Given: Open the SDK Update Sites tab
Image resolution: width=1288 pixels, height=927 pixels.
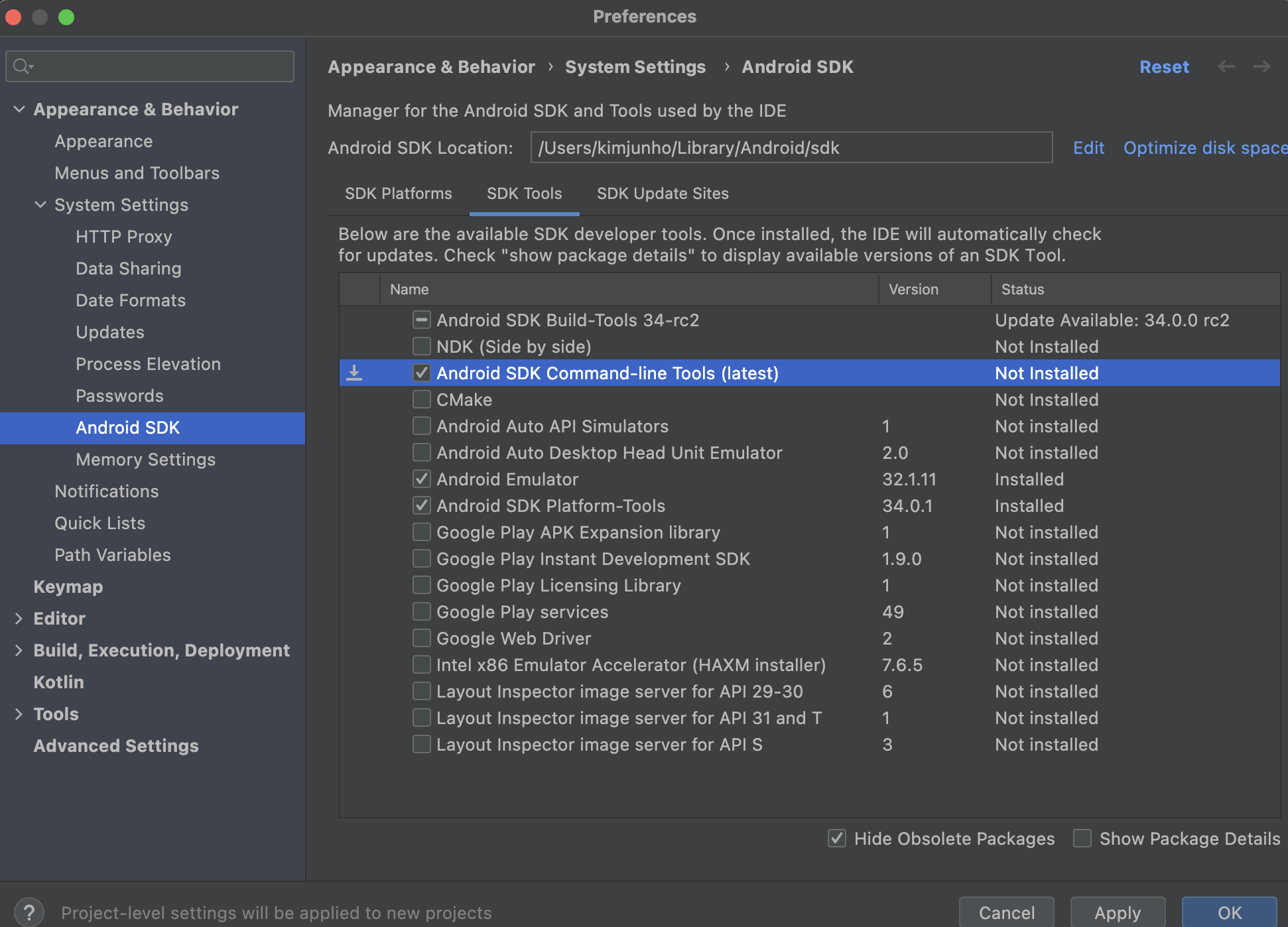Looking at the screenshot, I should pos(662,194).
